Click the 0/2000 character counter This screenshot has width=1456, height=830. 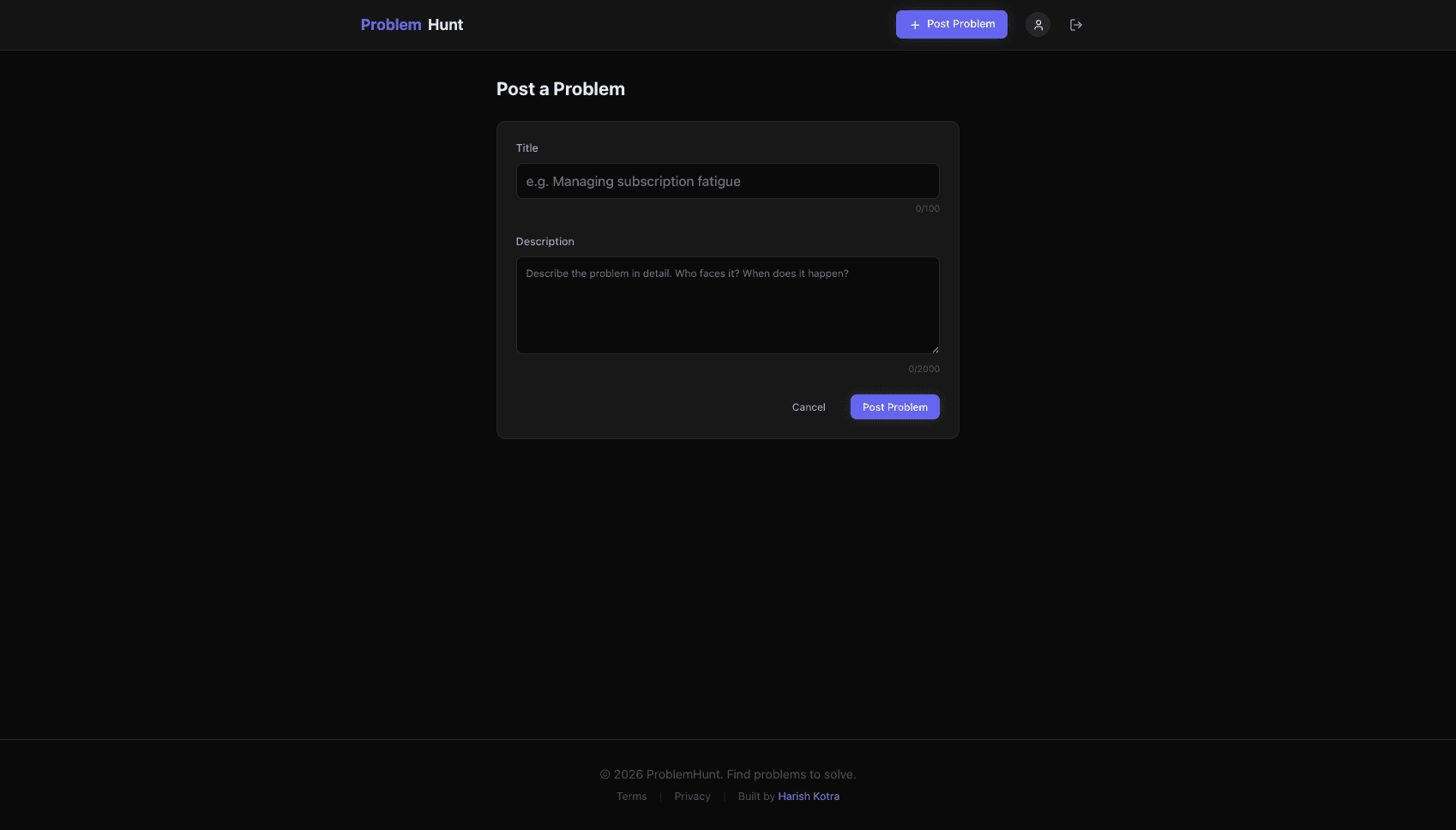pyautogui.click(x=924, y=369)
